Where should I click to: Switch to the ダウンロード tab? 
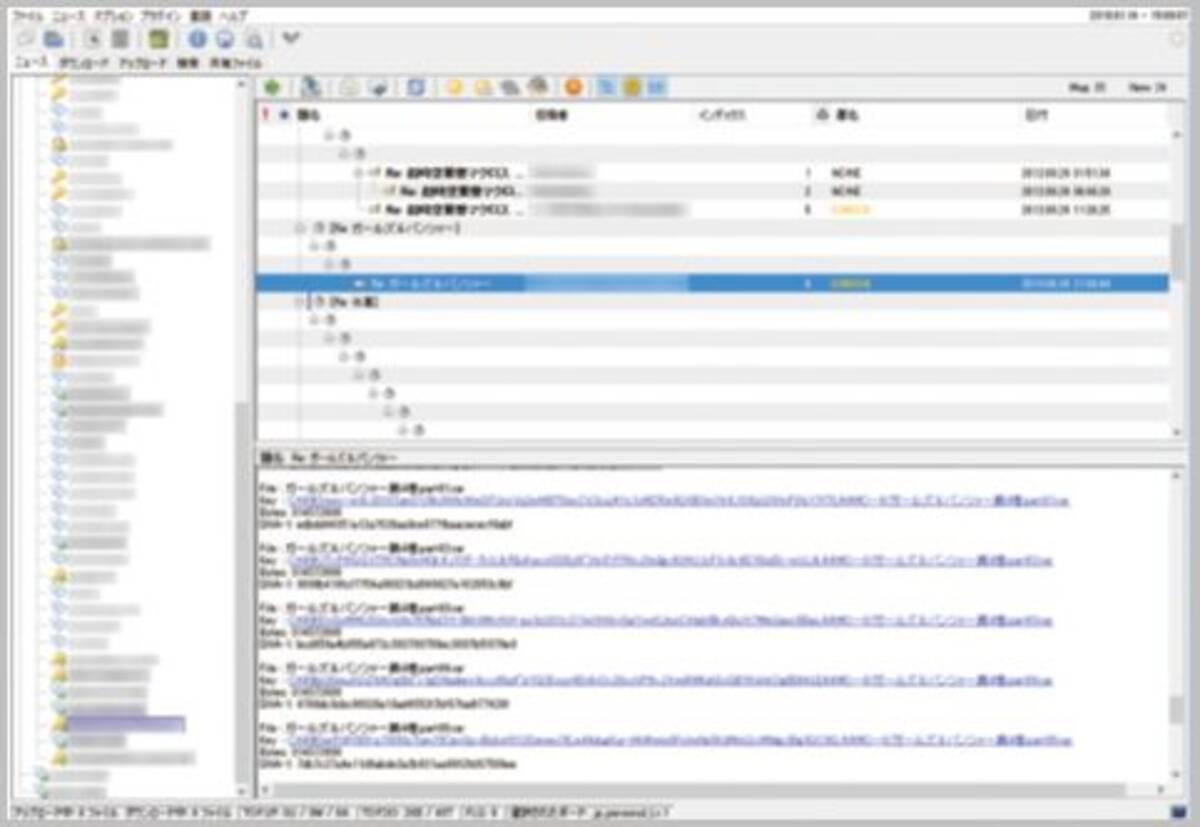click(x=84, y=60)
